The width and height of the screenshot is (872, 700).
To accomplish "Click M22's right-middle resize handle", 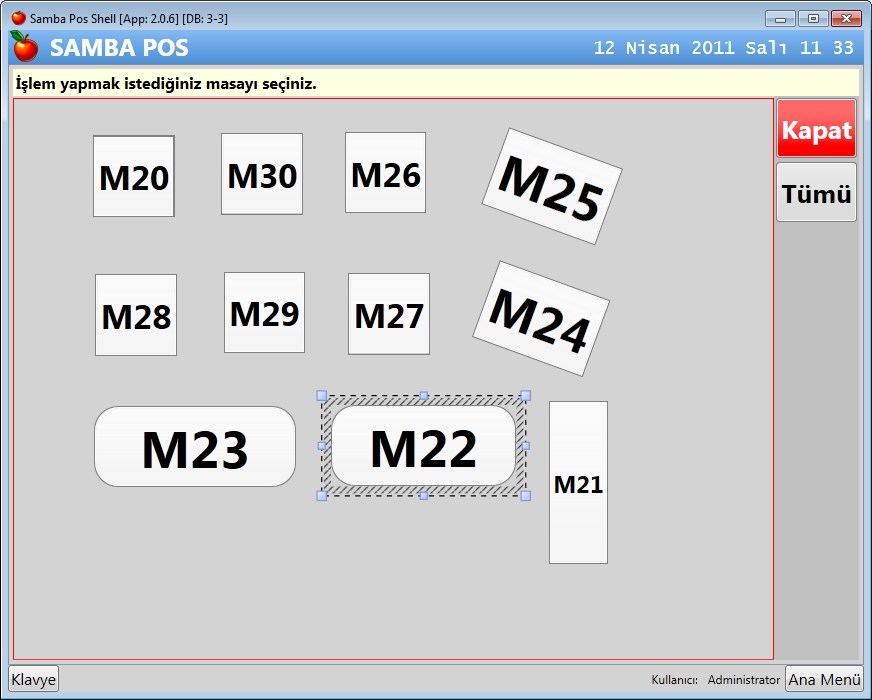I will click(x=526, y=445).
